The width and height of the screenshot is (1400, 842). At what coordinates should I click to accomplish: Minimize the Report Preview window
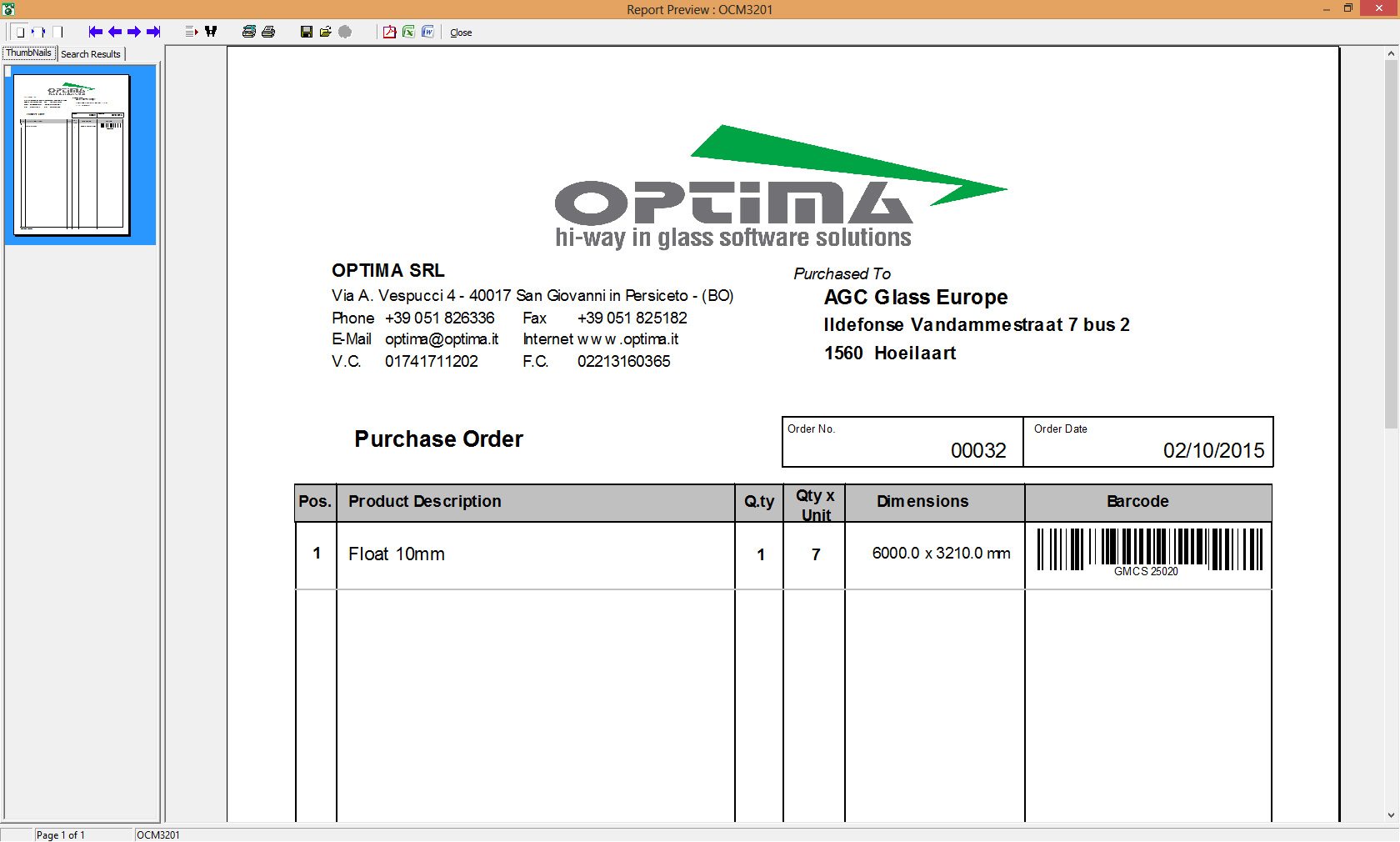(1326, 8)
